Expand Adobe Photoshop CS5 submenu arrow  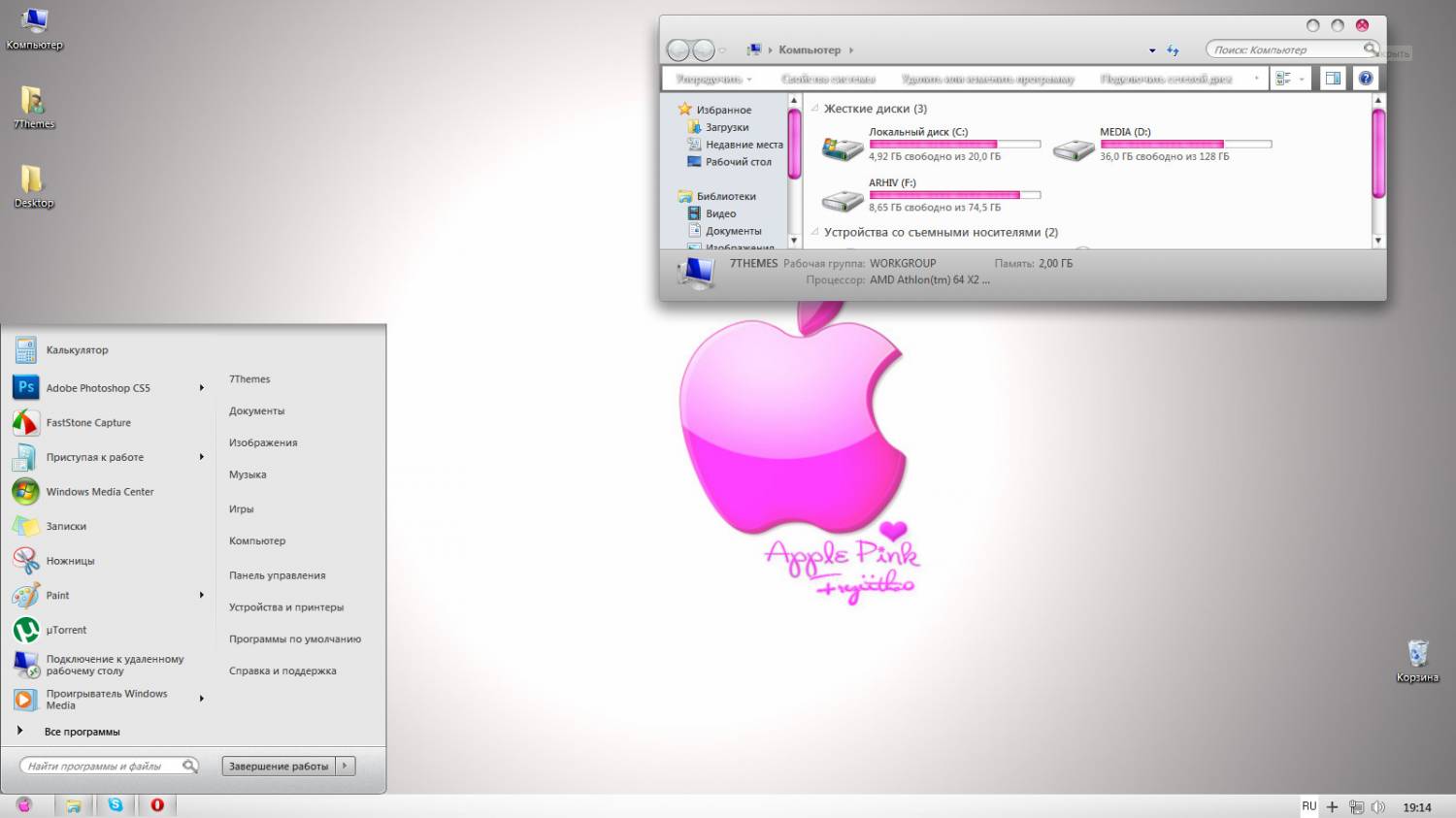click(x=202, y=388)
